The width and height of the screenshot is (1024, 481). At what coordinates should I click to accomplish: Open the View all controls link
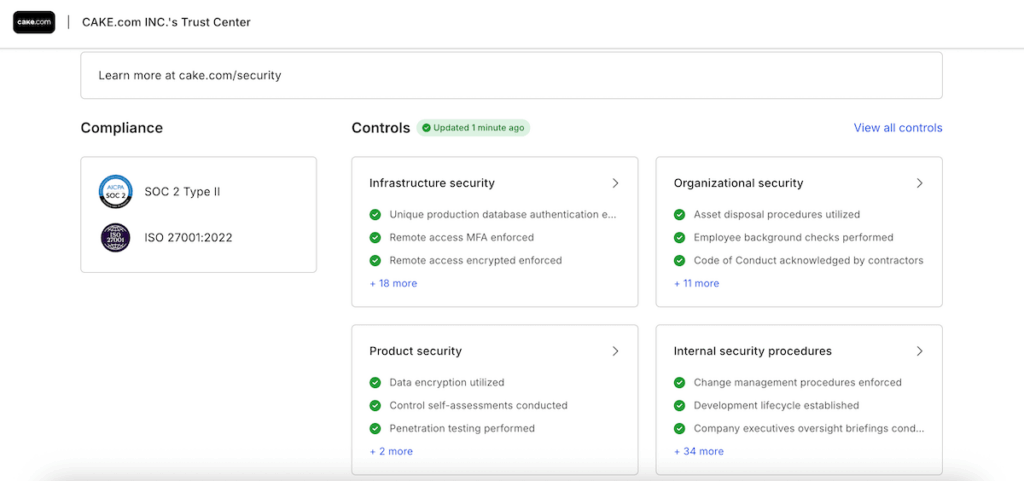click(x=897, y=128)
